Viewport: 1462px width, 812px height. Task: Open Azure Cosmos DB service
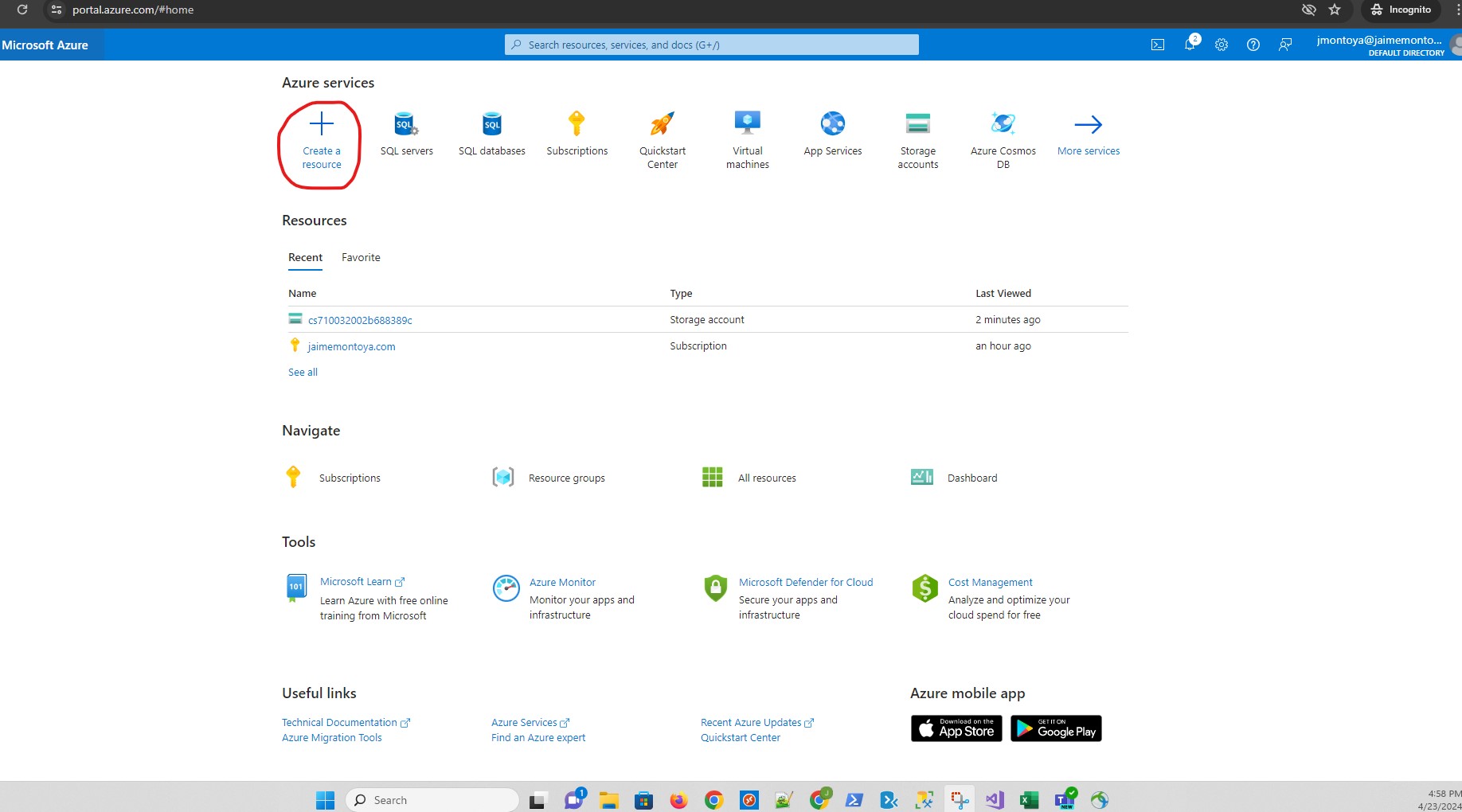coord(1003,140)
